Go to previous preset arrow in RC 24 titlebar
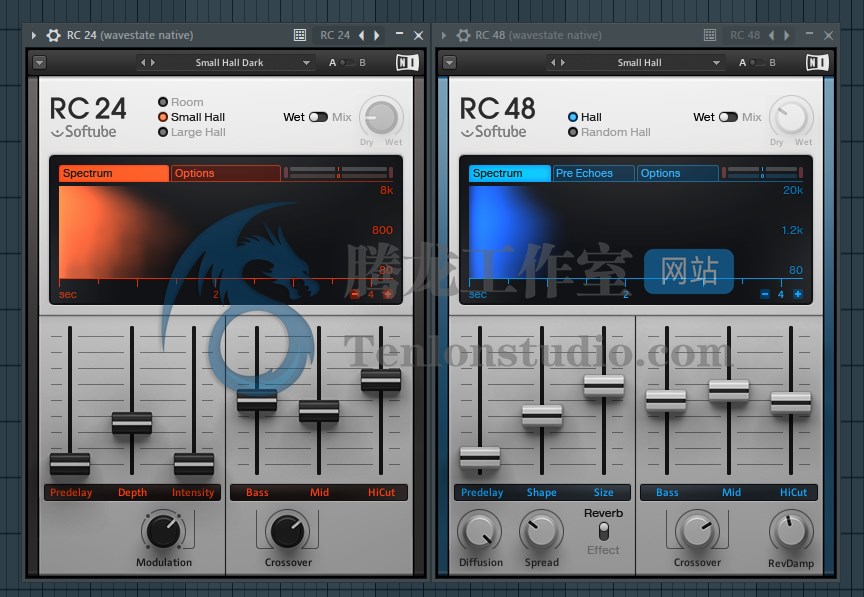864x597 pixels. (x=361, y=35)
